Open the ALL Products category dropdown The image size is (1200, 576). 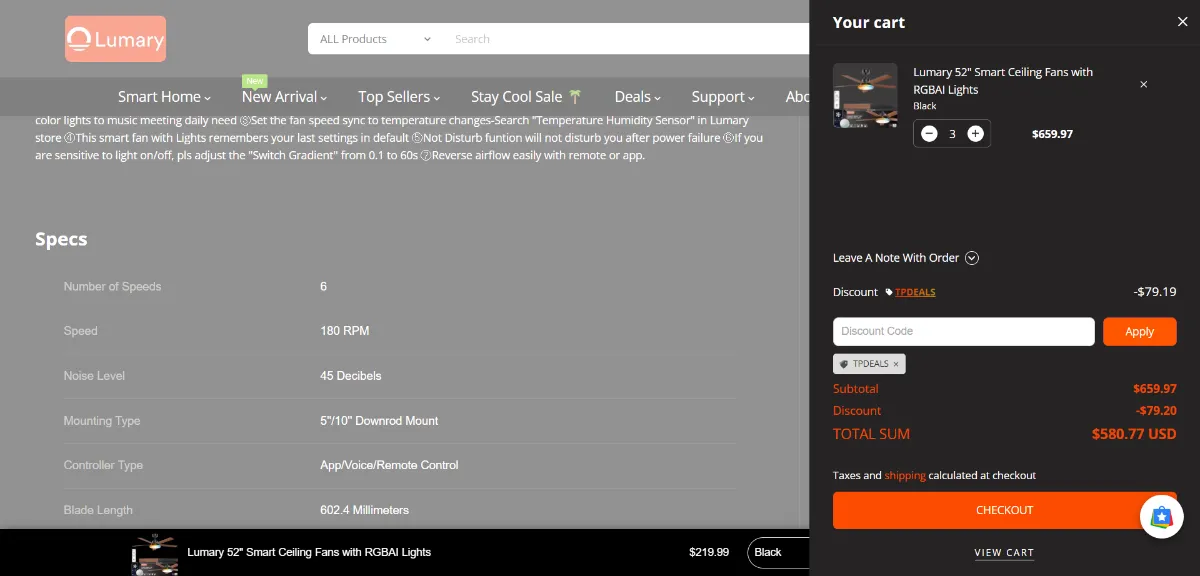point(376,39)
